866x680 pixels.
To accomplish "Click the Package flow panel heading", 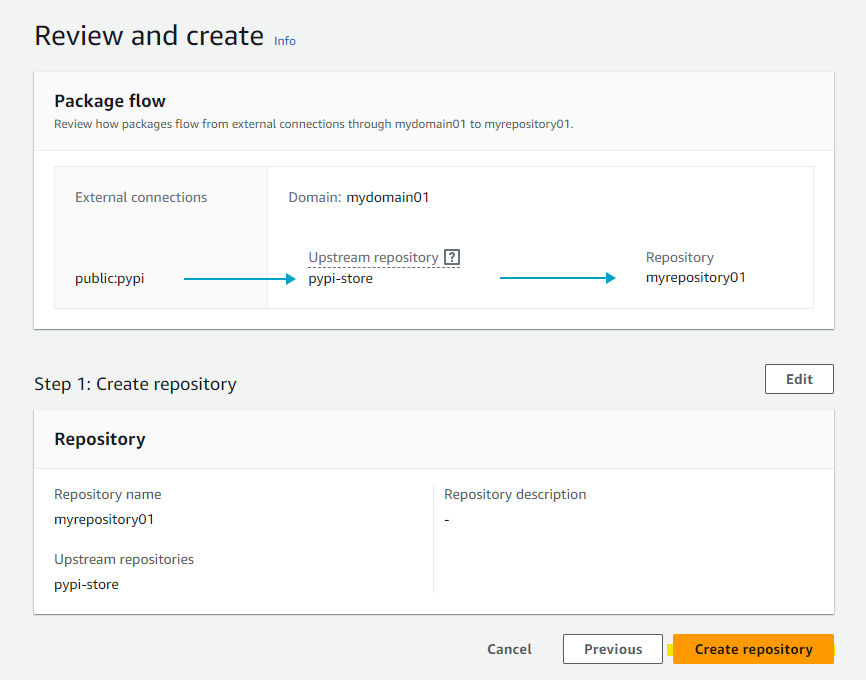I will (x=110, y=101).
